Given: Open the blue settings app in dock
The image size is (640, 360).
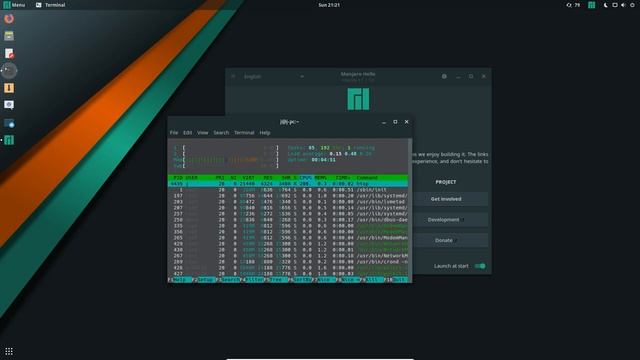Looking at the screenshot, I should pos(9,123).
